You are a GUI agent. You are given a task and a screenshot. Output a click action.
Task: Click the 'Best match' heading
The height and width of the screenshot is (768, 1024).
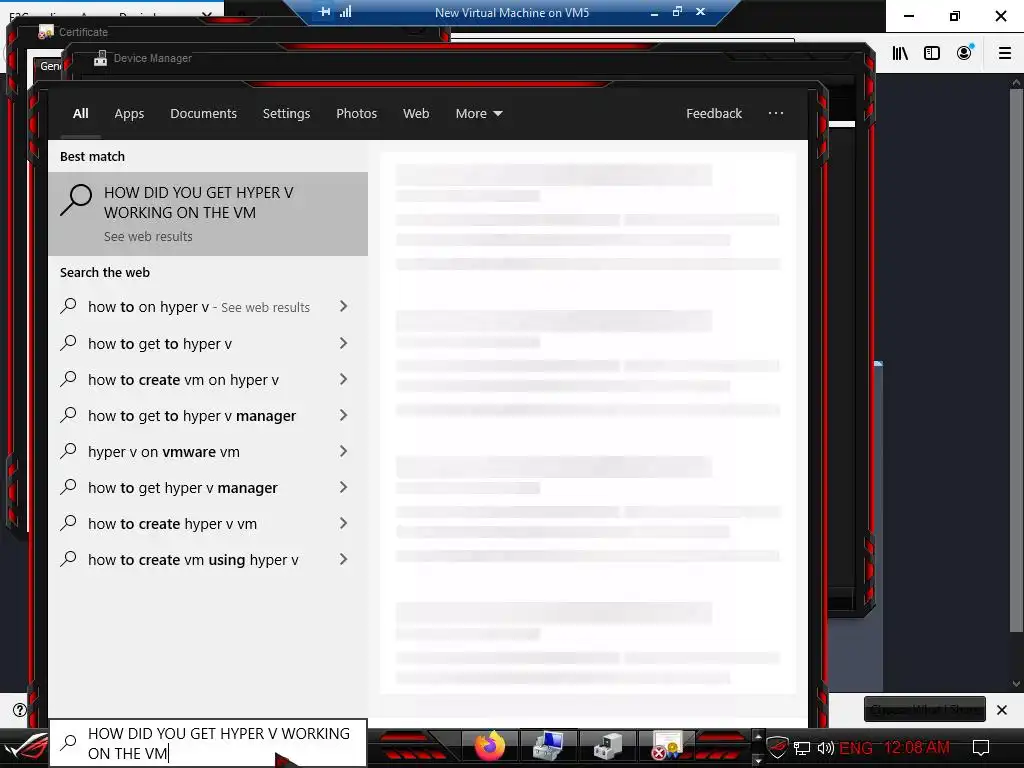pyautogui.click(x=92, y=157)
